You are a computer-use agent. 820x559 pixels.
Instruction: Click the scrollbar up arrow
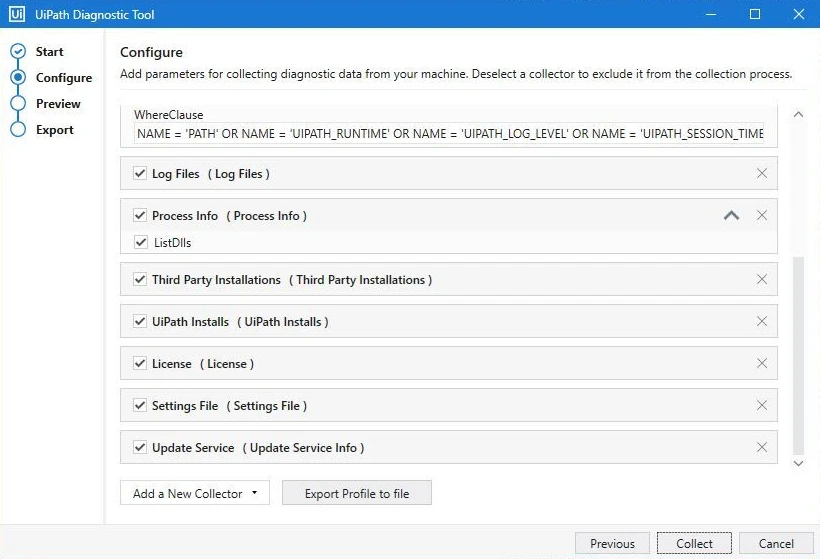[x=798, y=114]
